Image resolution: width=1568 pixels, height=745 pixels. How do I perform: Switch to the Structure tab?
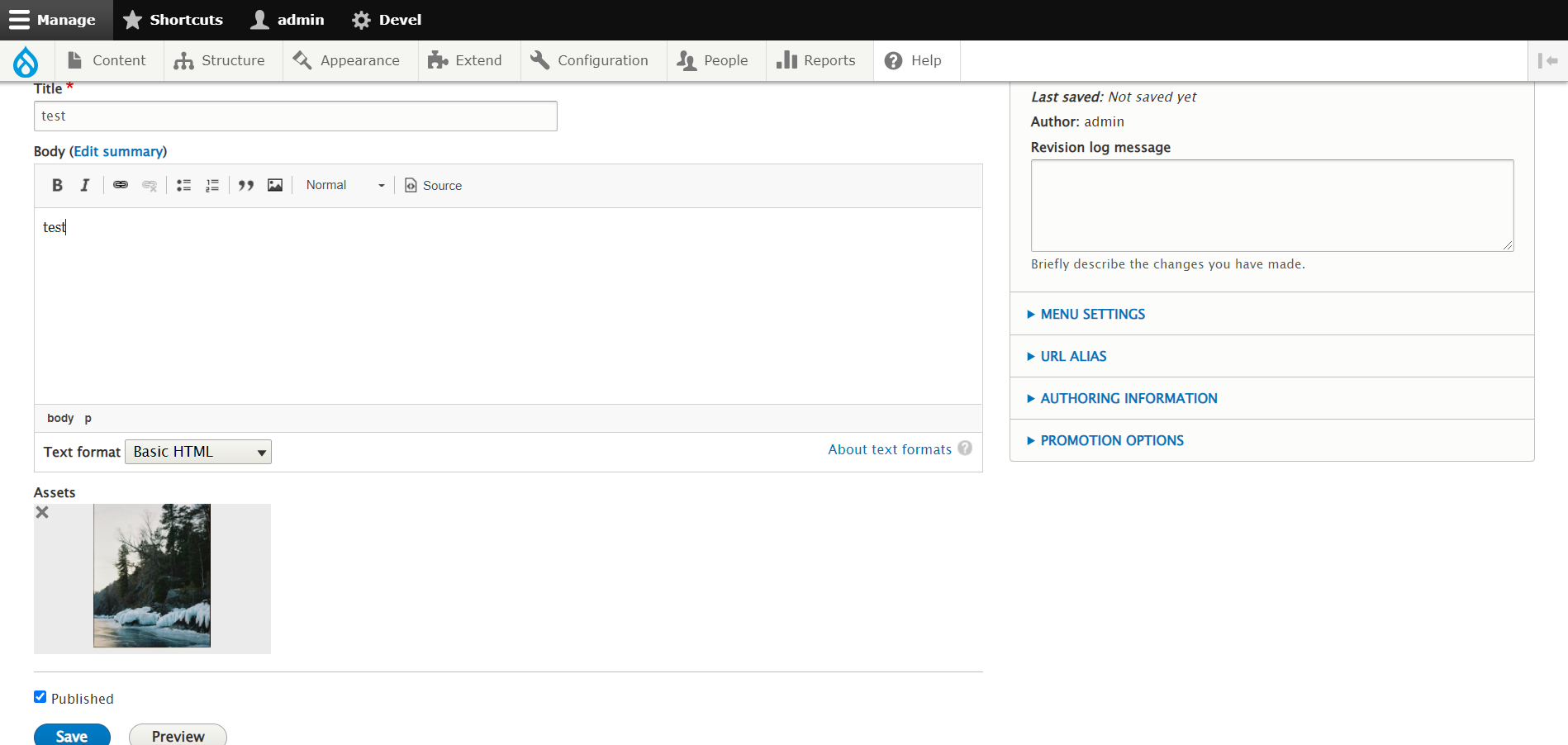(x=221, y=59)
